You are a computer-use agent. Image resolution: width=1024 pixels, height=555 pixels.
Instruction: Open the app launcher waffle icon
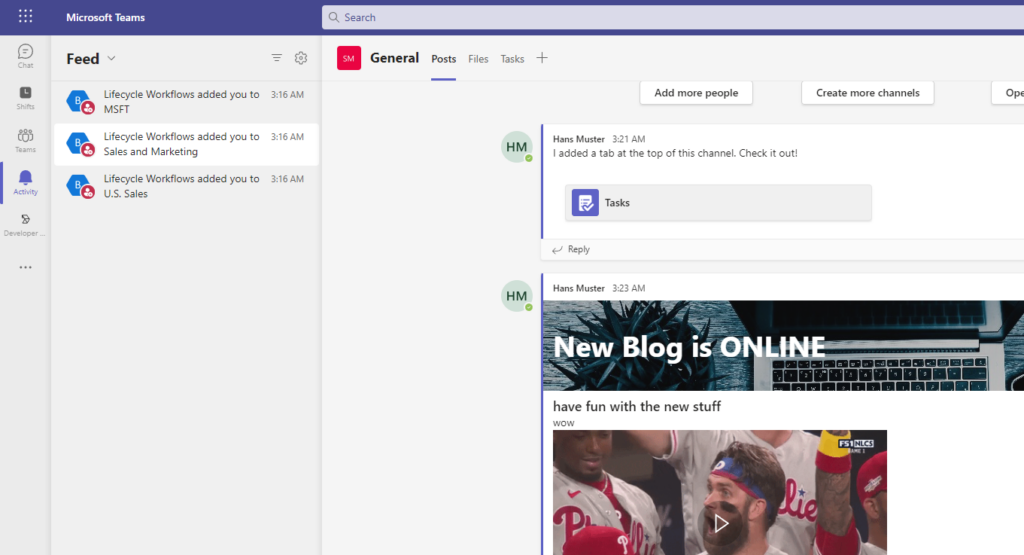point(25,17)
